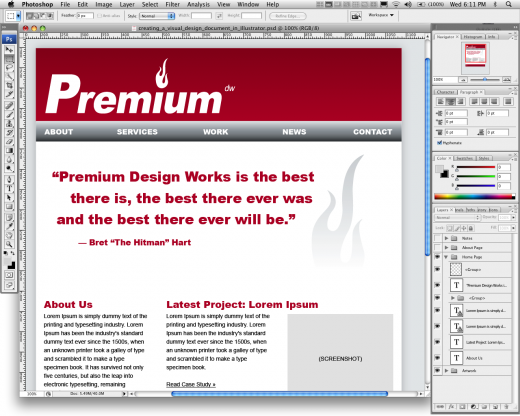Select the Path Selection tool
Screen dimensions: 520x416
[x=9, y=198]
